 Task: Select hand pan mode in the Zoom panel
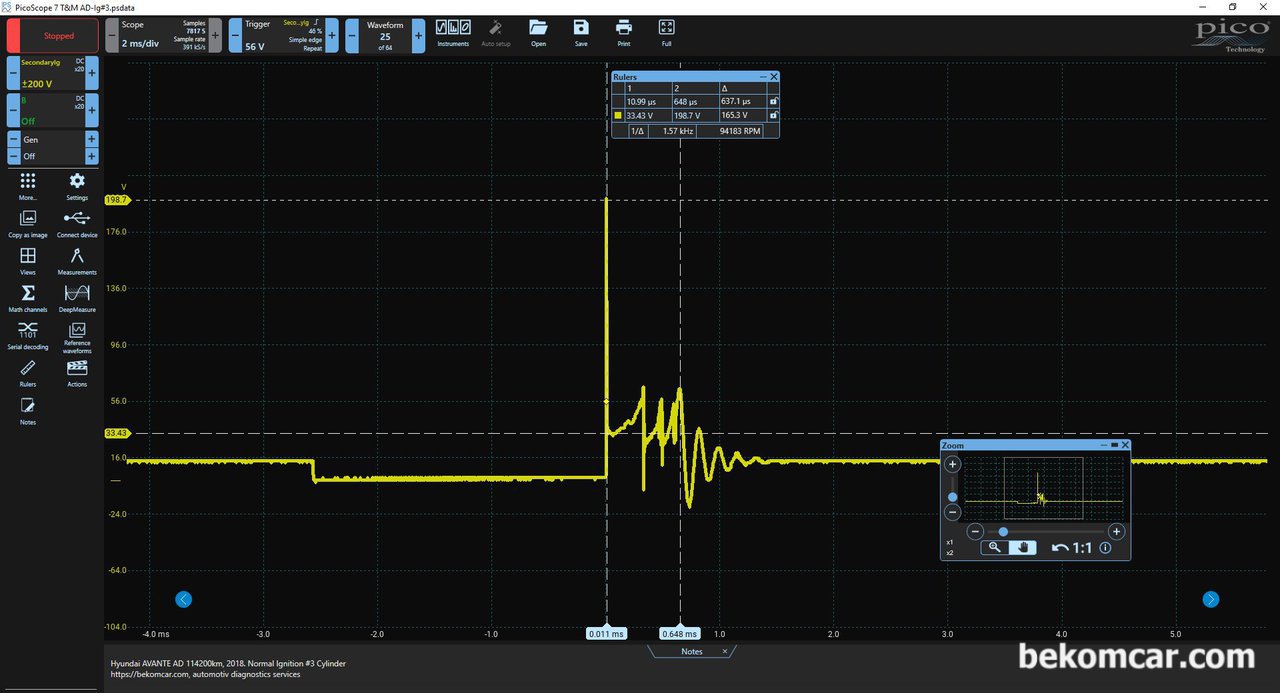pyautogui.click(x=1022, y=547)
